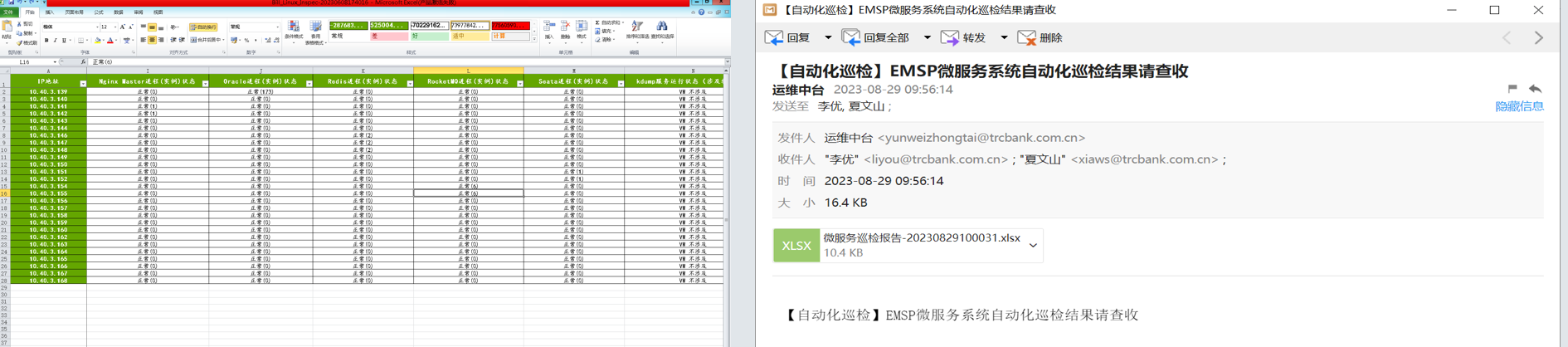Click the align right icon in Excel

point(161,40)
